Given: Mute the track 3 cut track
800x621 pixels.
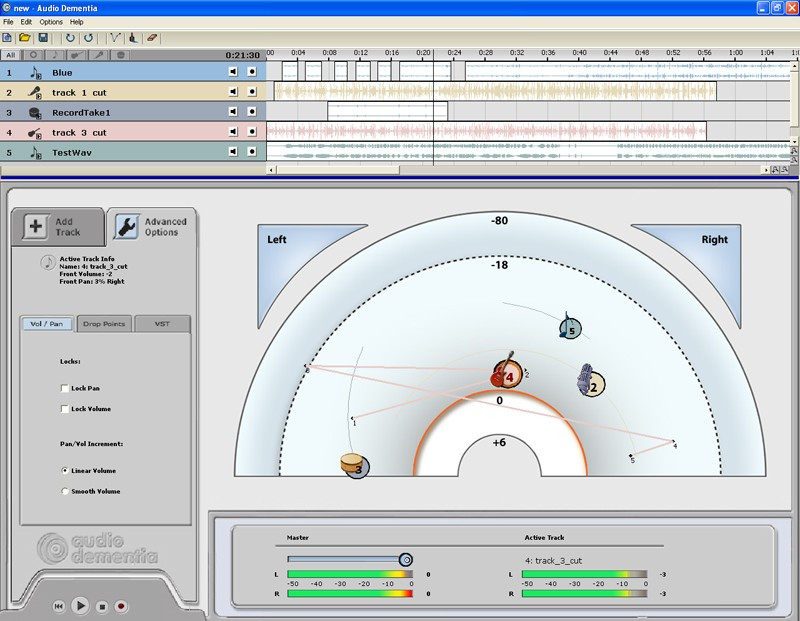Looking at the screenshot, I should [x=233, y=132].
